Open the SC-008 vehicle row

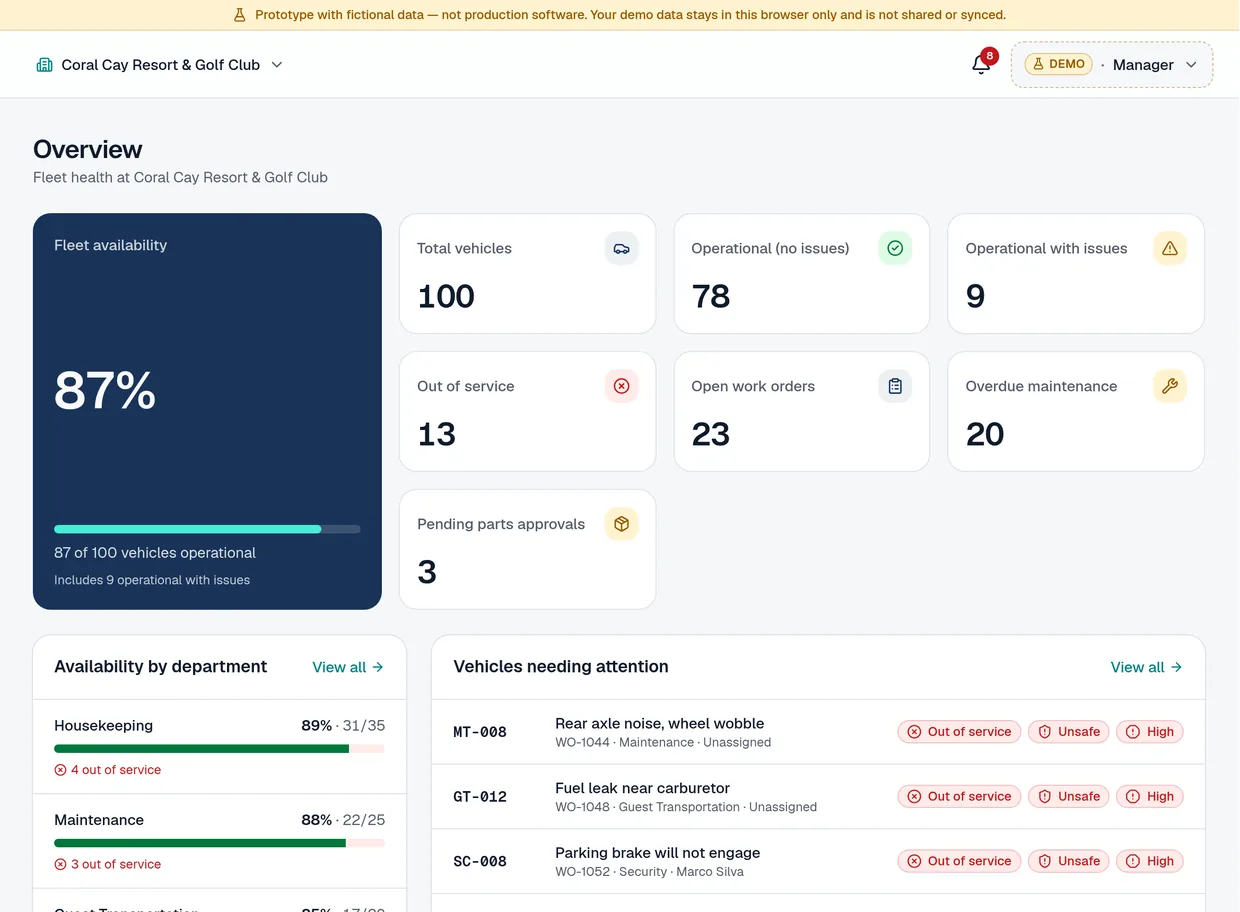[x=818, y=861]
